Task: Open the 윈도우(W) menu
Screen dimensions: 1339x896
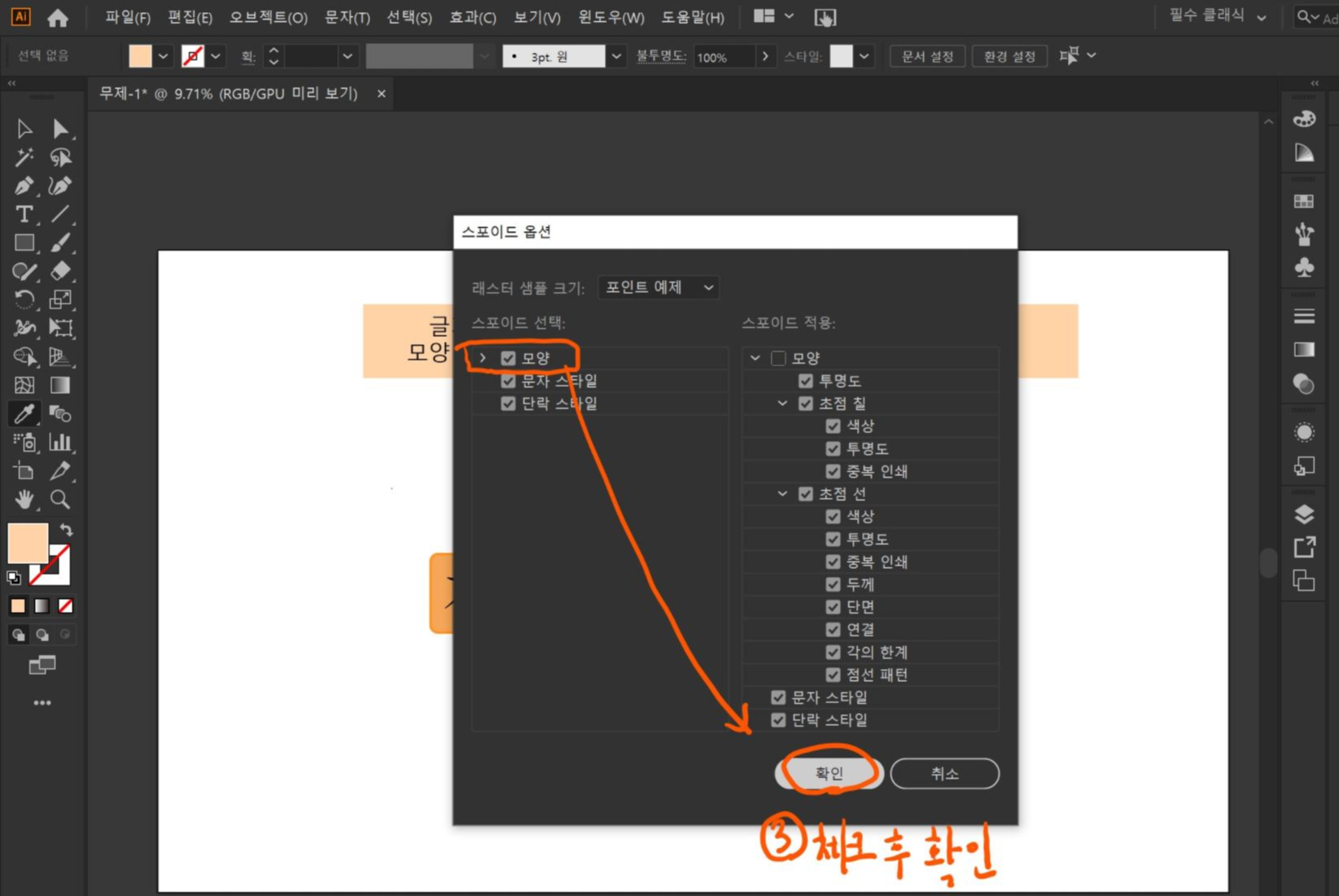Action: coord(610,17)
